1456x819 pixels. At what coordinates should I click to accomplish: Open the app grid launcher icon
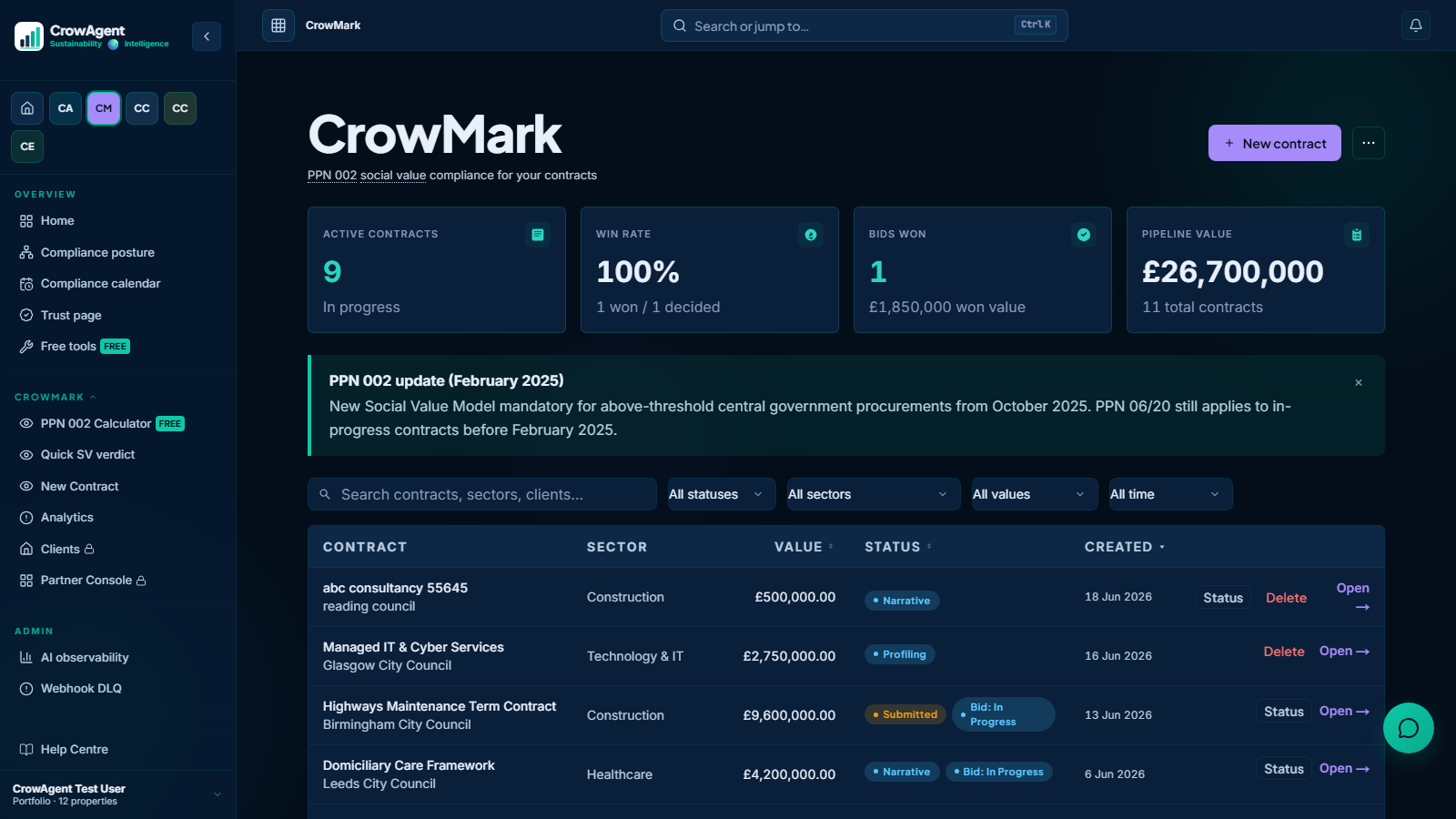(278, 25)
